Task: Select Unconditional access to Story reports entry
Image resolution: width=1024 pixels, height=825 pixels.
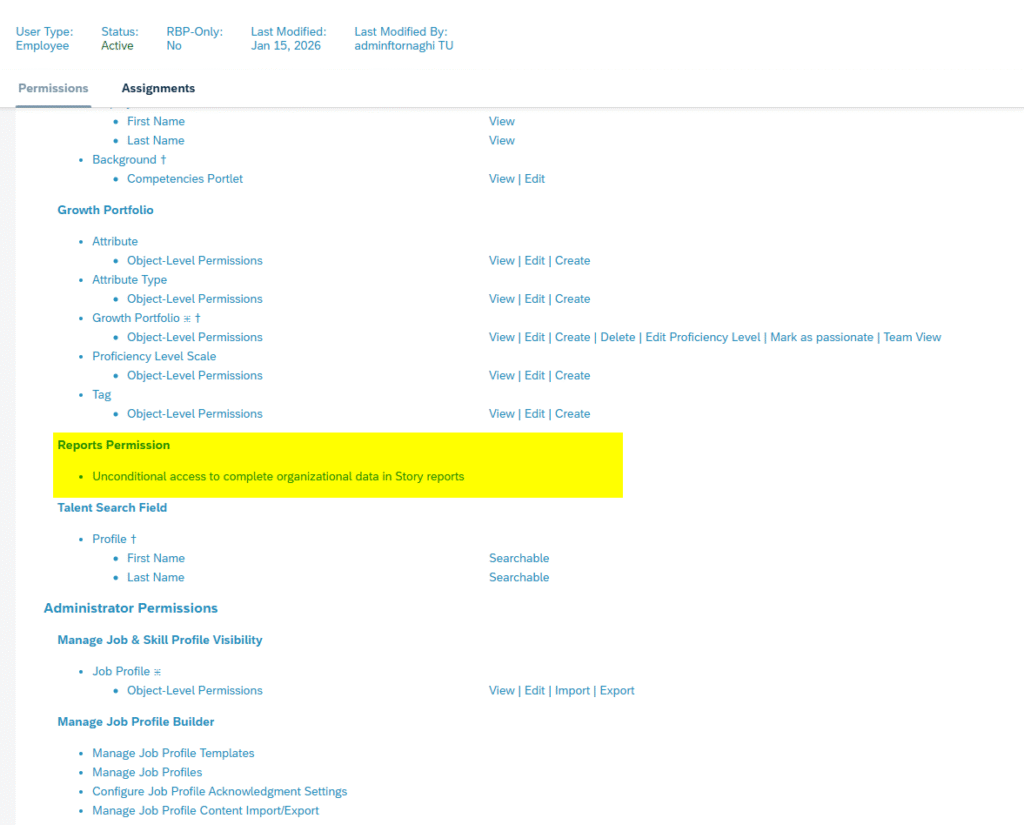Action: [x=278, y=477]
